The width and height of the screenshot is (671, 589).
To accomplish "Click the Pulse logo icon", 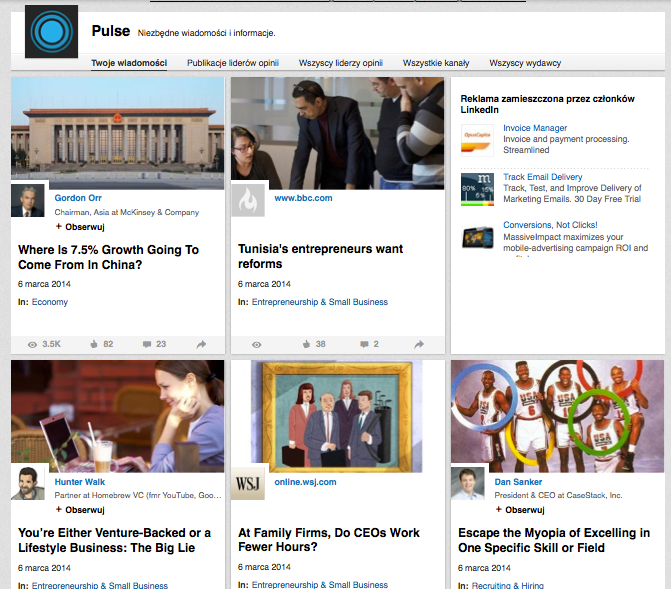I will pos(51,31).
